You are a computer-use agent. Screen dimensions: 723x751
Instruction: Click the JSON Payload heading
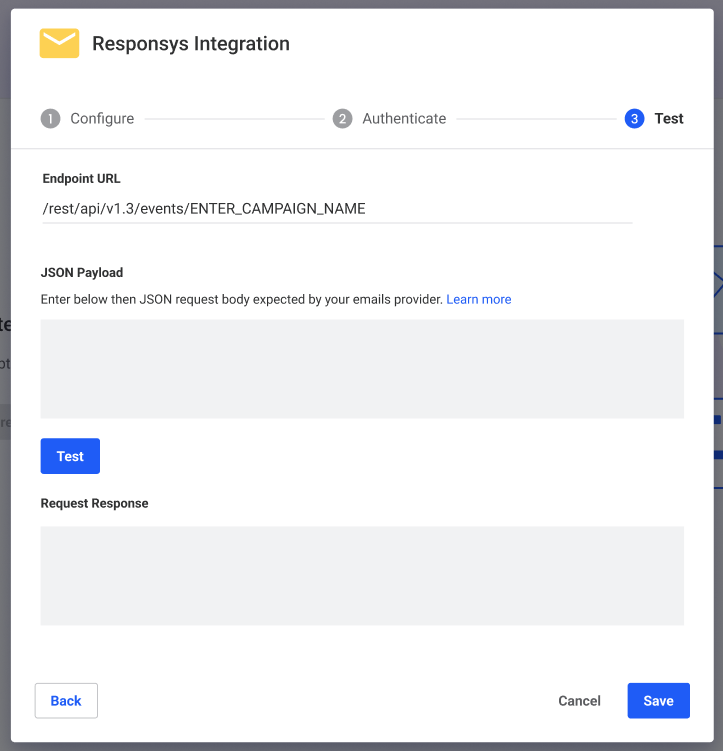(82, 272)
